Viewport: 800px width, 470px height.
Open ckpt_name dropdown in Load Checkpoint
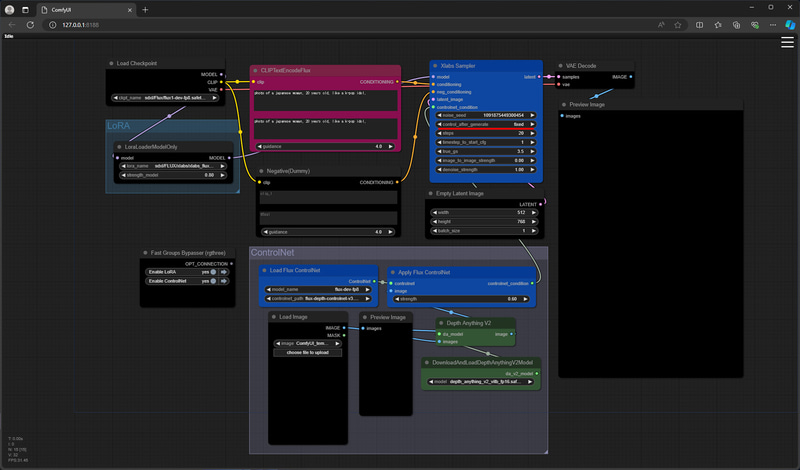(x=166, y=97)
